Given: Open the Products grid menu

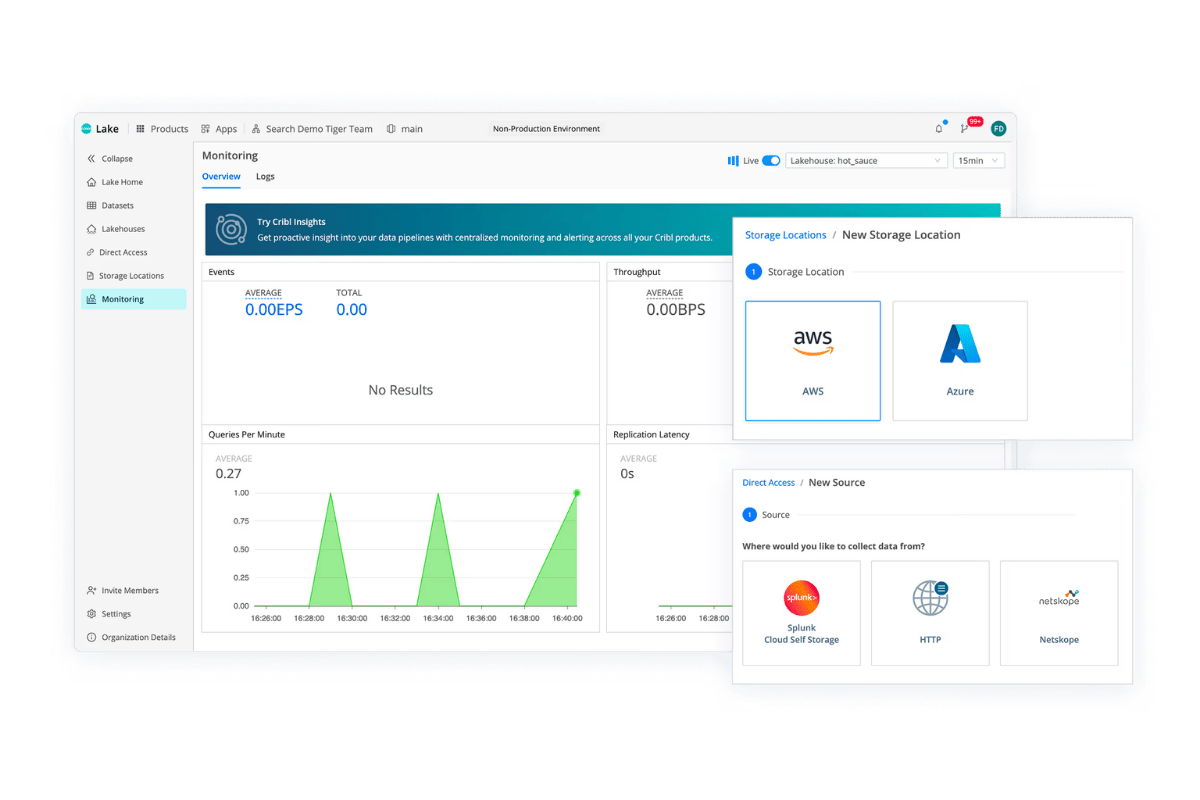Looking at the screenshot, I should coord(162,129).
